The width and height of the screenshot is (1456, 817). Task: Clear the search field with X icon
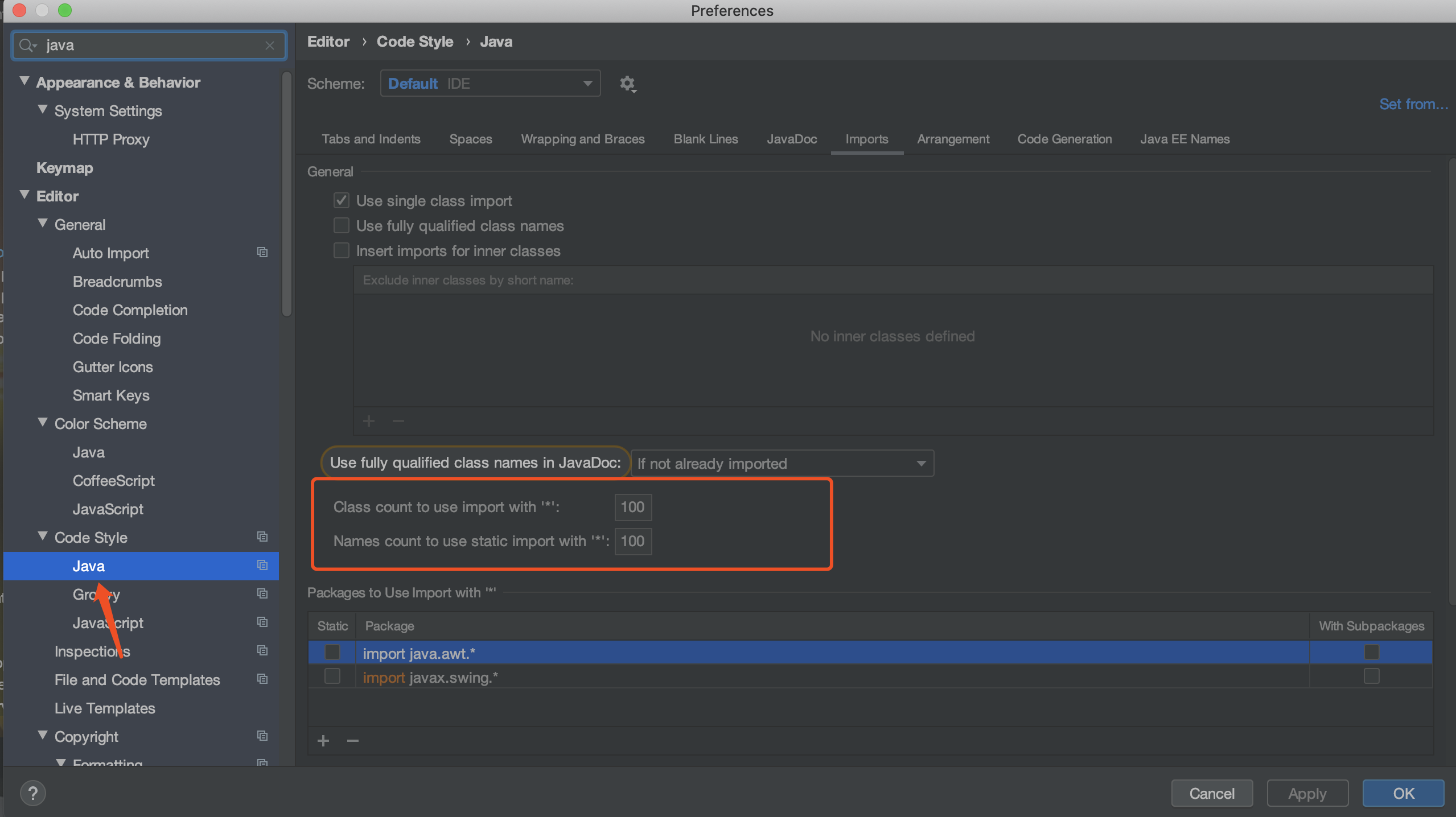270,46
